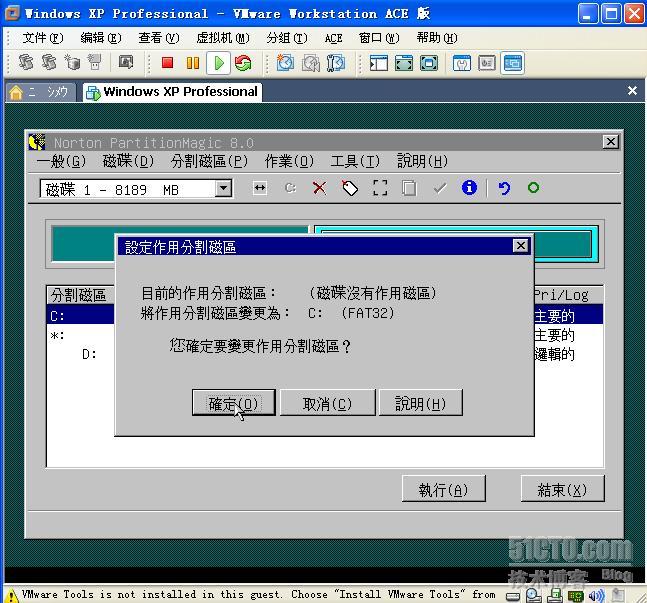Open the 磁碟(D) menu in PartitionMagic
The height and width of the screenshot is (603, 647).
click(128, 161)
